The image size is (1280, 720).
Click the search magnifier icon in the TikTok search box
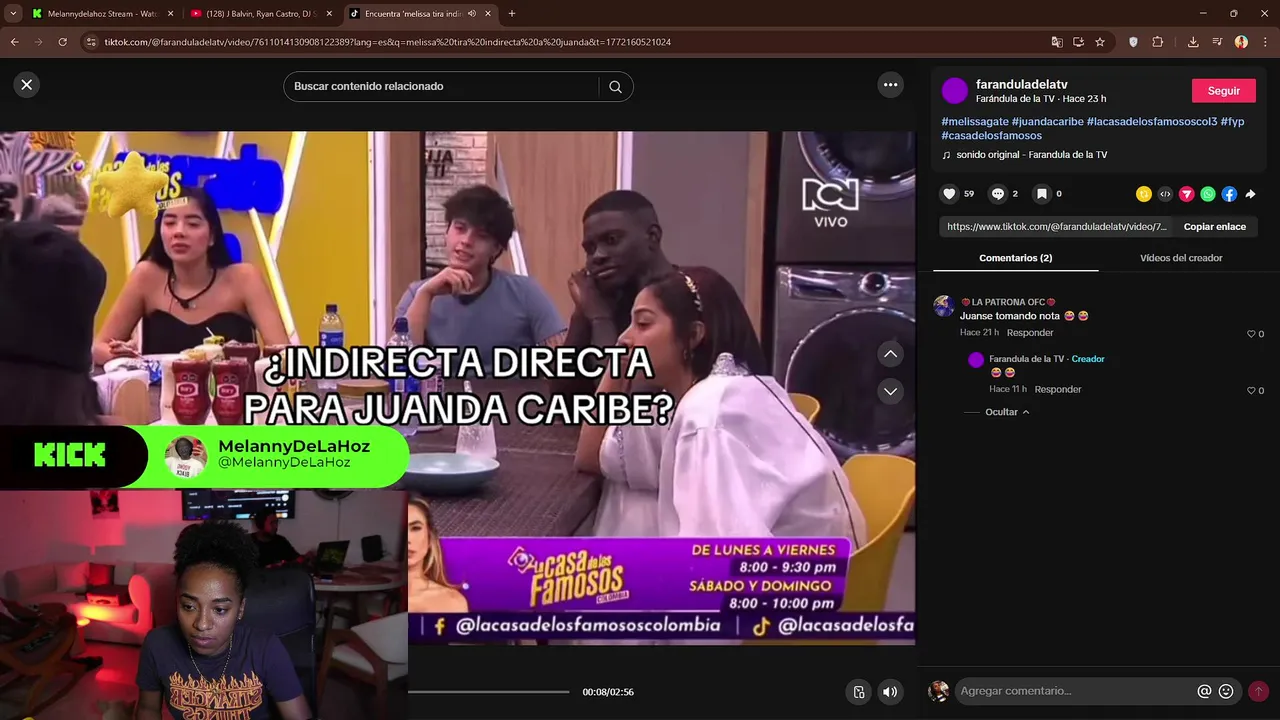[x=615, y=87]
